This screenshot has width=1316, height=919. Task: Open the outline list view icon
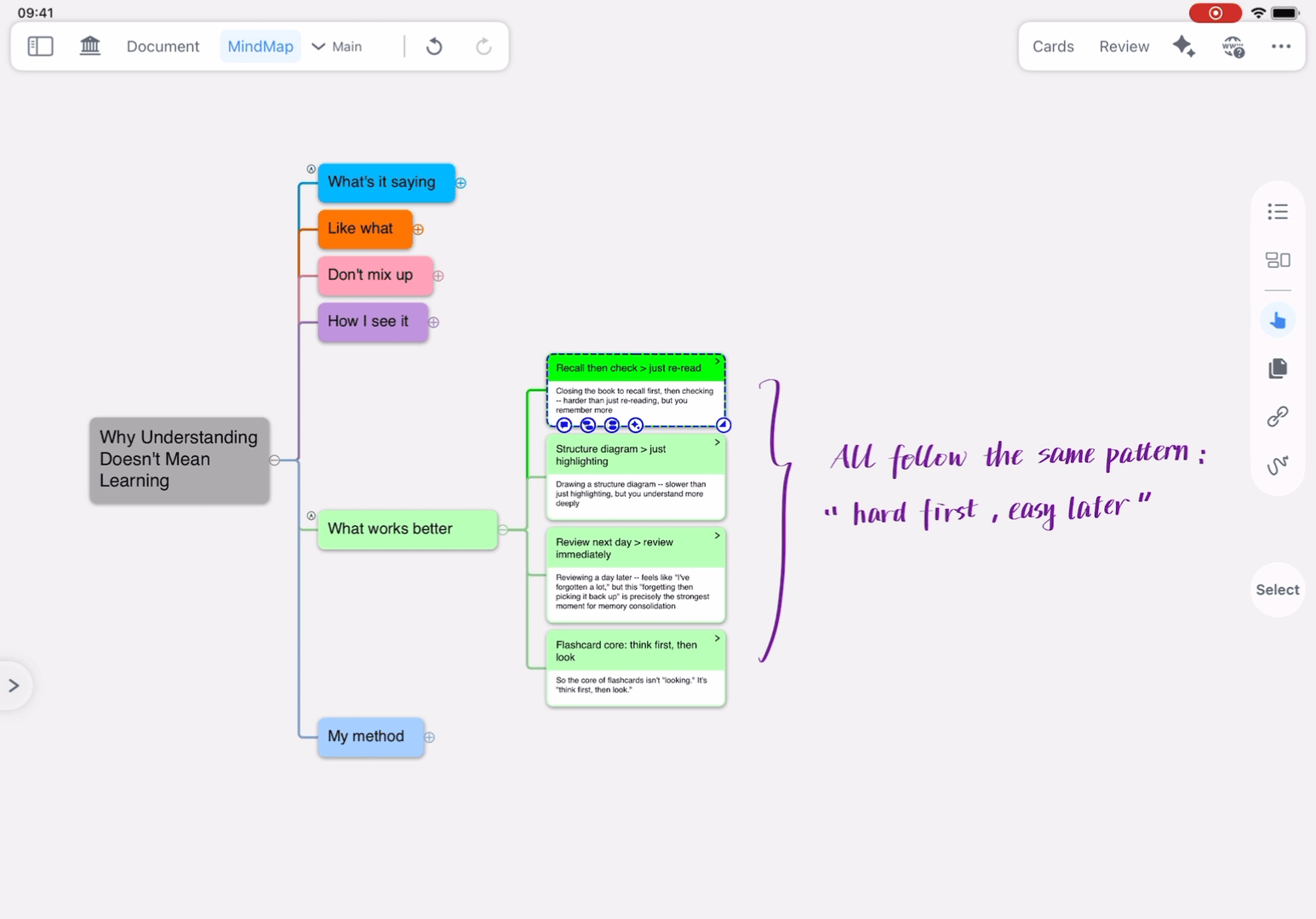(x=1277, y=212)
